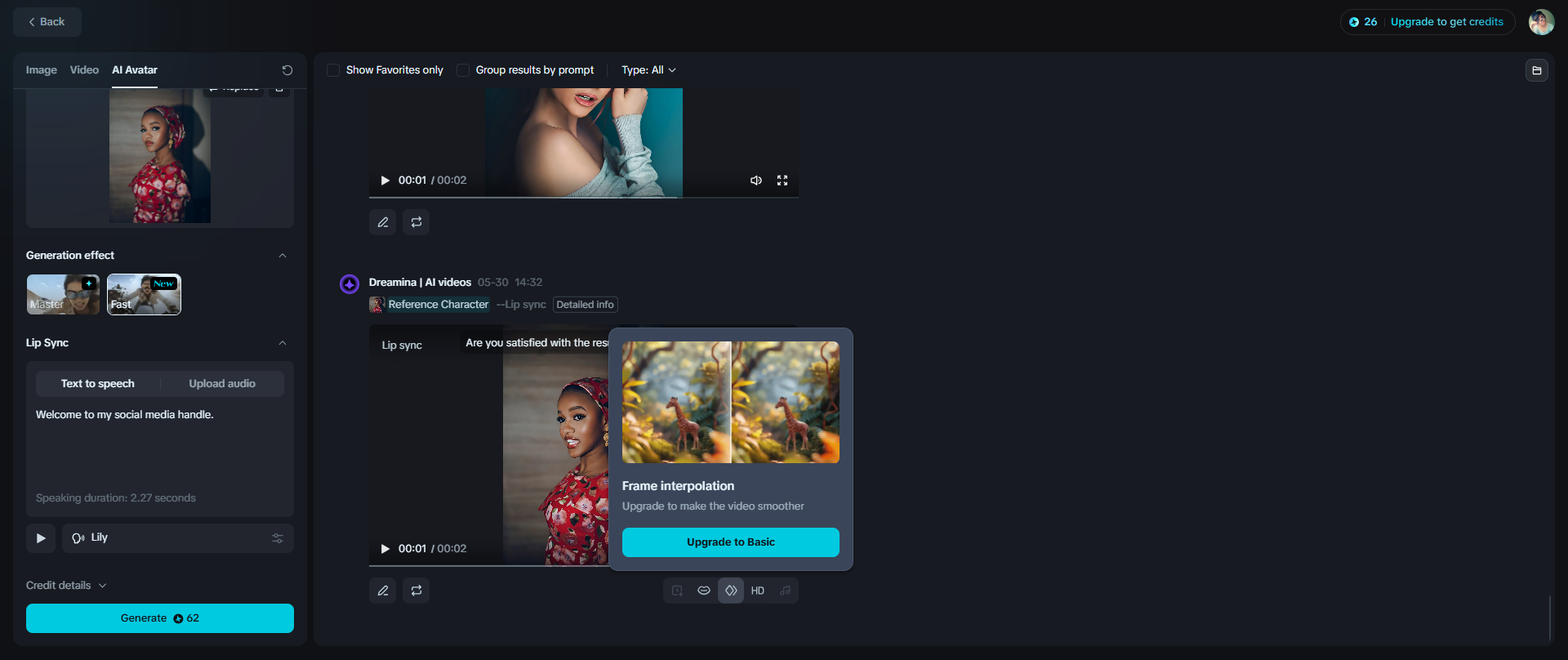Select the Master generation effect
1568x660 pixels.
(63, 294)
